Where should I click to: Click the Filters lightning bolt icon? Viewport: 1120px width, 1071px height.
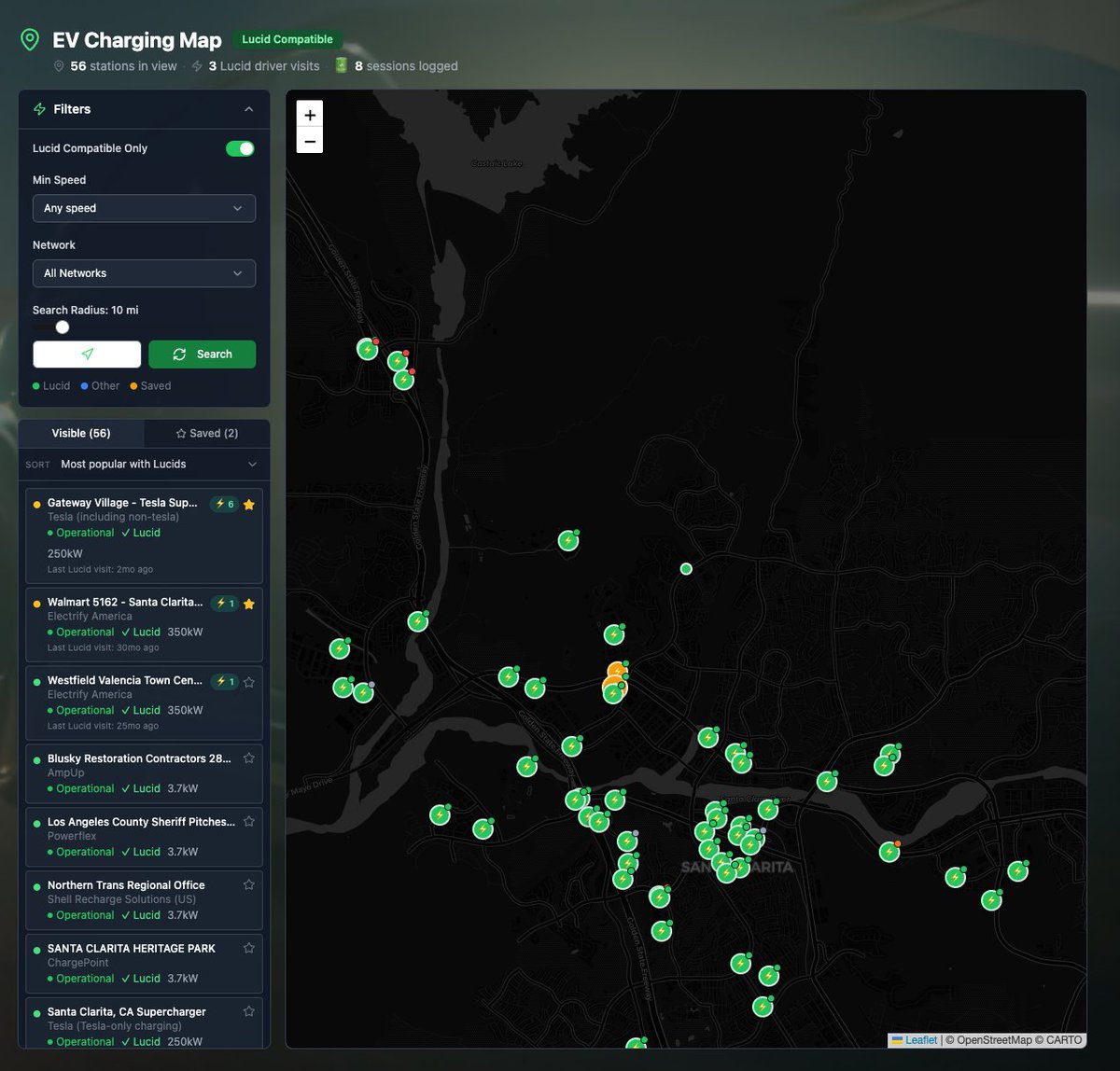39,109
